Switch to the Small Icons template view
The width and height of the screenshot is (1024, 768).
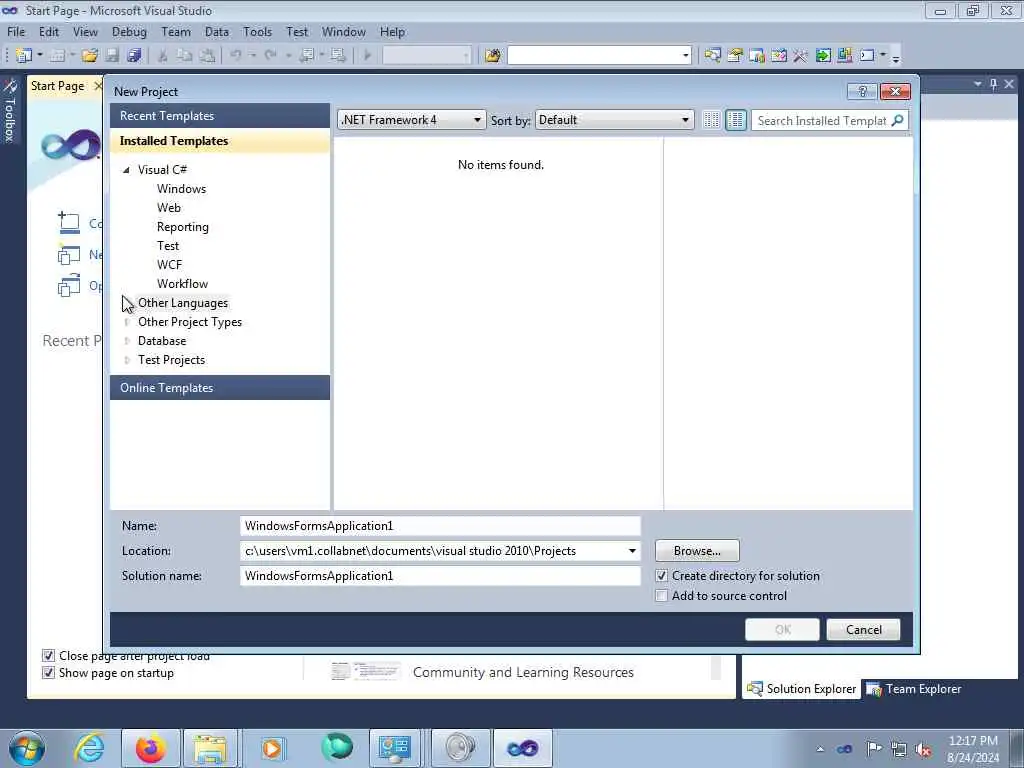711,120
